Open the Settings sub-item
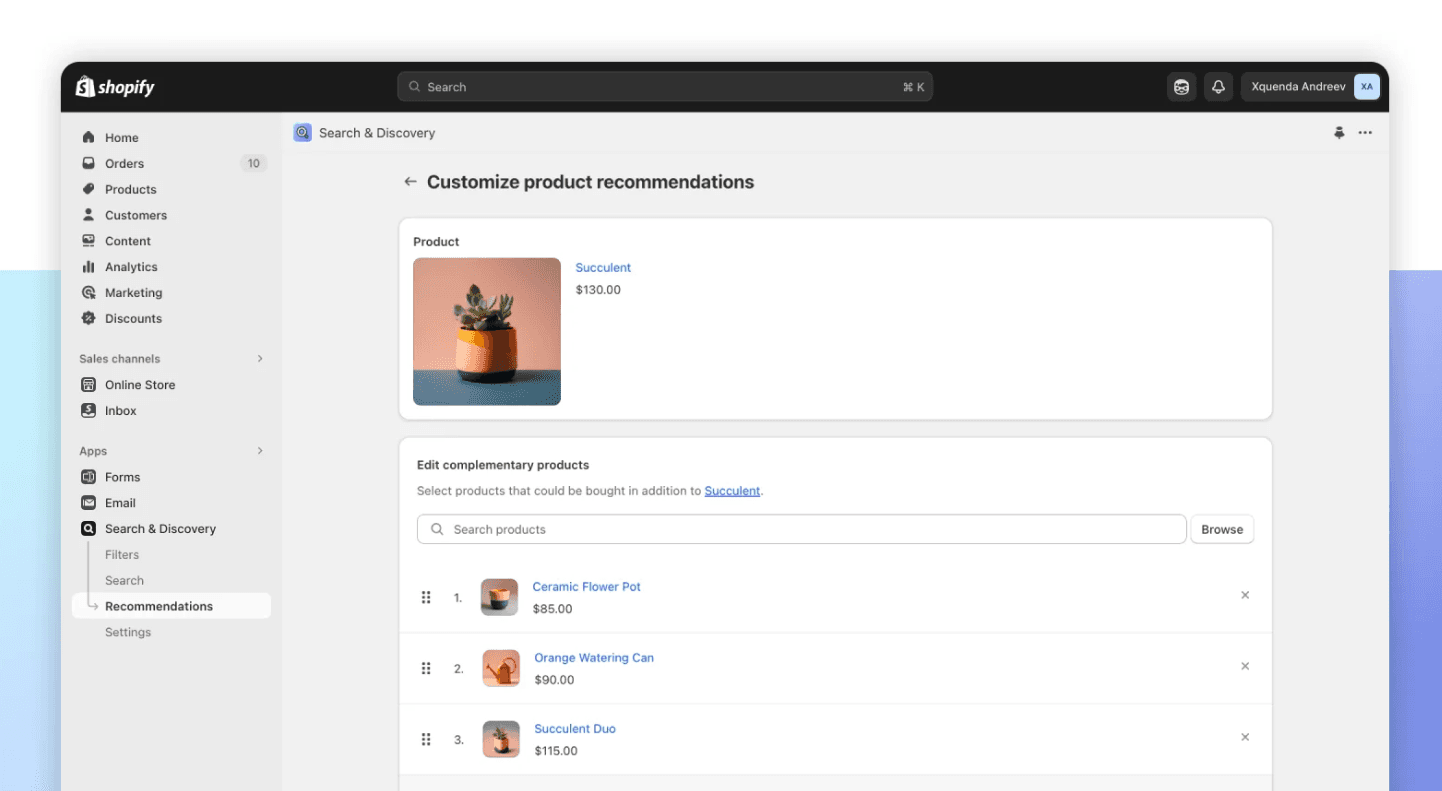The image size is (1442, 791). [128, 633]
